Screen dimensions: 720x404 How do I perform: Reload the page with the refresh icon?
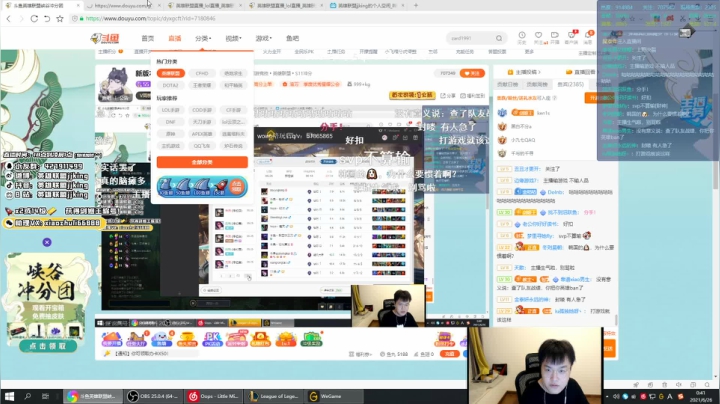coord(34,18)
